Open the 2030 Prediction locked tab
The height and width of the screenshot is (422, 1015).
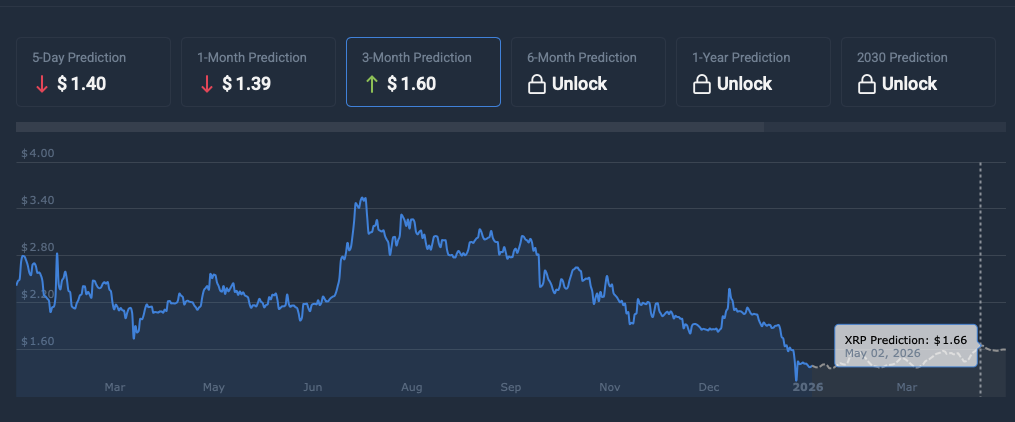[x=919, y=72]
